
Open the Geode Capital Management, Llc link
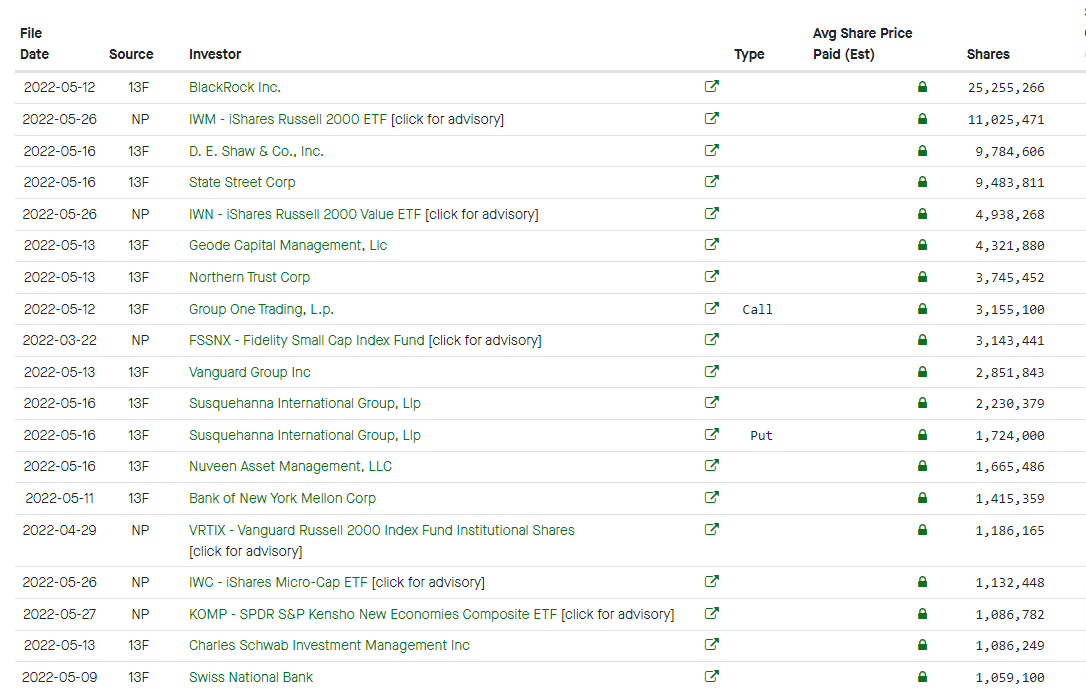(288, 245)
